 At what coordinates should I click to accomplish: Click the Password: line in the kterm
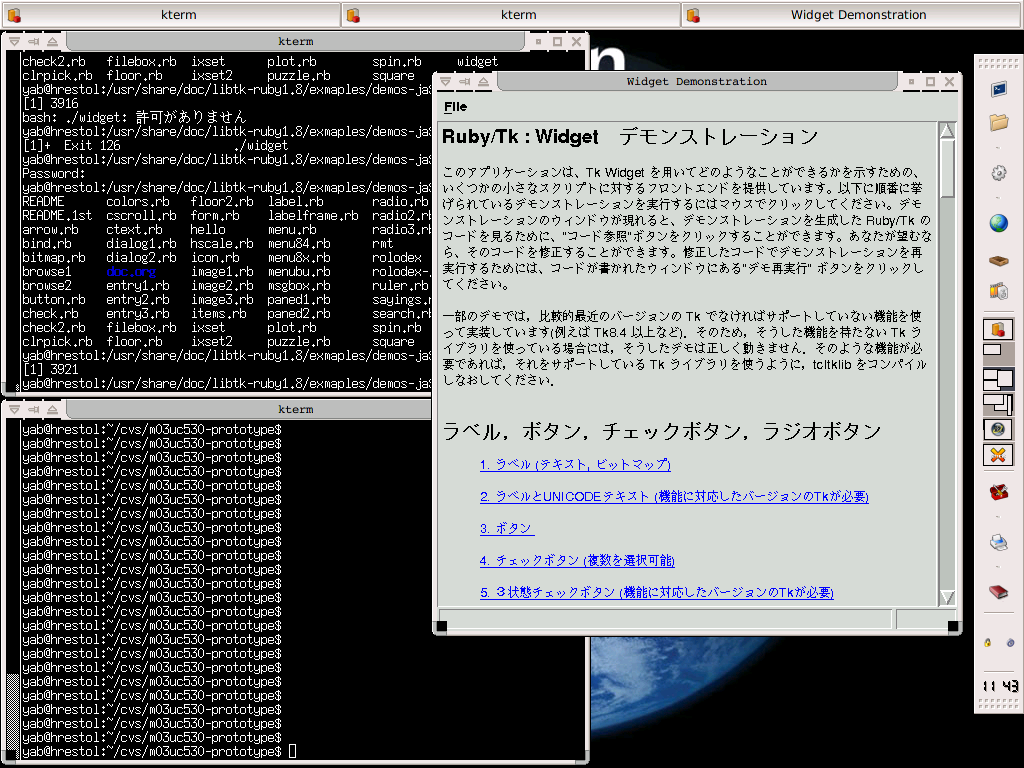tap(54, 174)
